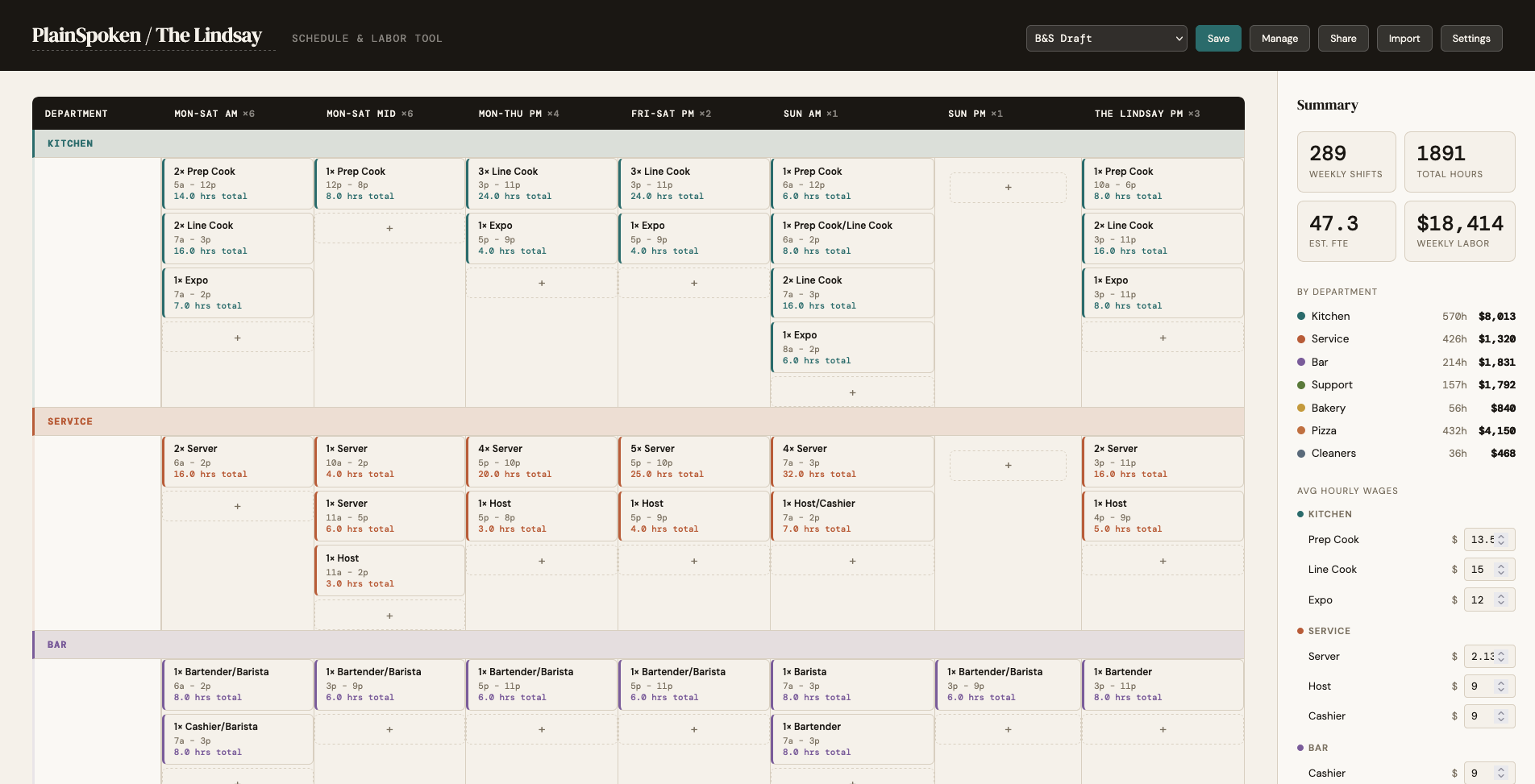Add shift below Bar Sun PM Bartender/Barista
The image size is (1535, 784).
pos(1008,730)
